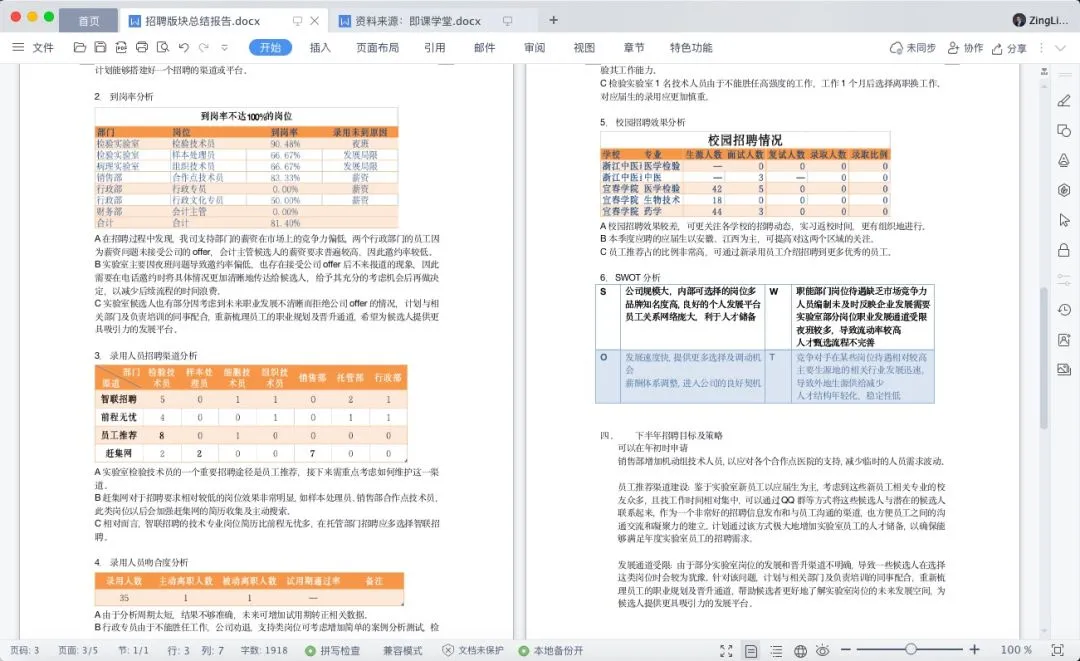Click the fit-page icon in the status bar
The image size is (1080, 661).
(1058, 650)
